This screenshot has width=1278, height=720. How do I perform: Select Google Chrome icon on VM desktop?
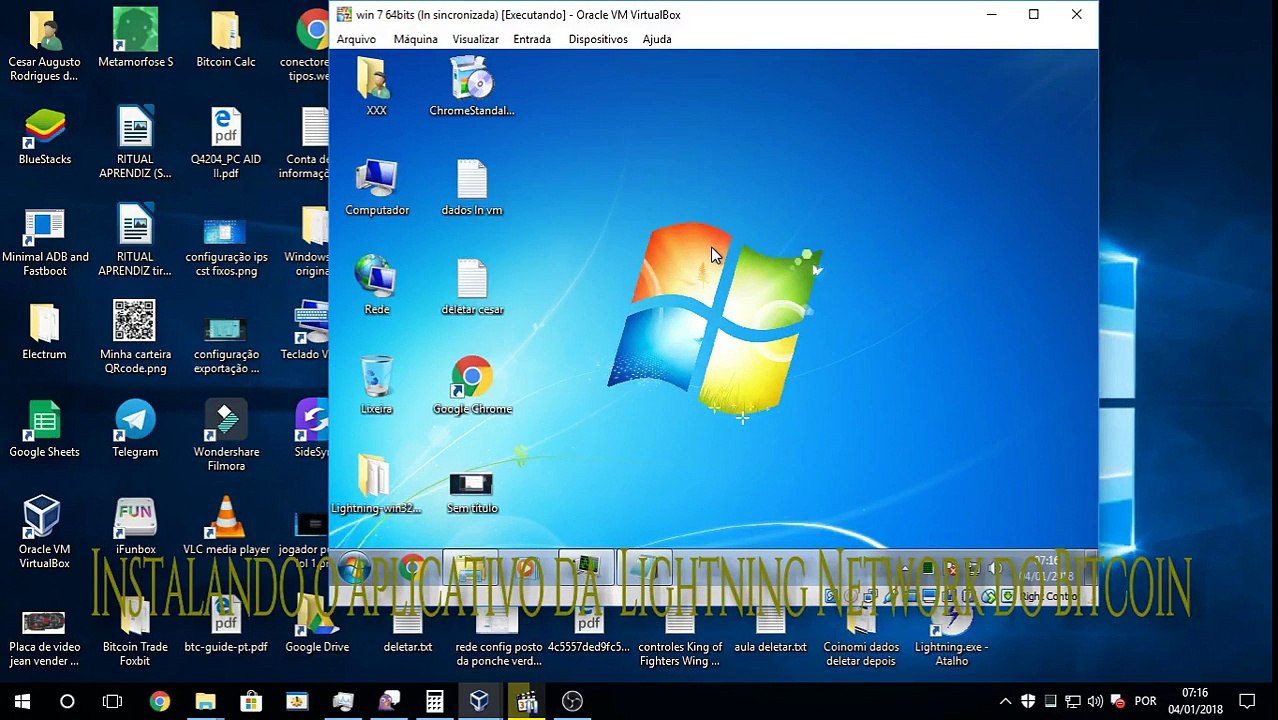(x=472, y=385)
